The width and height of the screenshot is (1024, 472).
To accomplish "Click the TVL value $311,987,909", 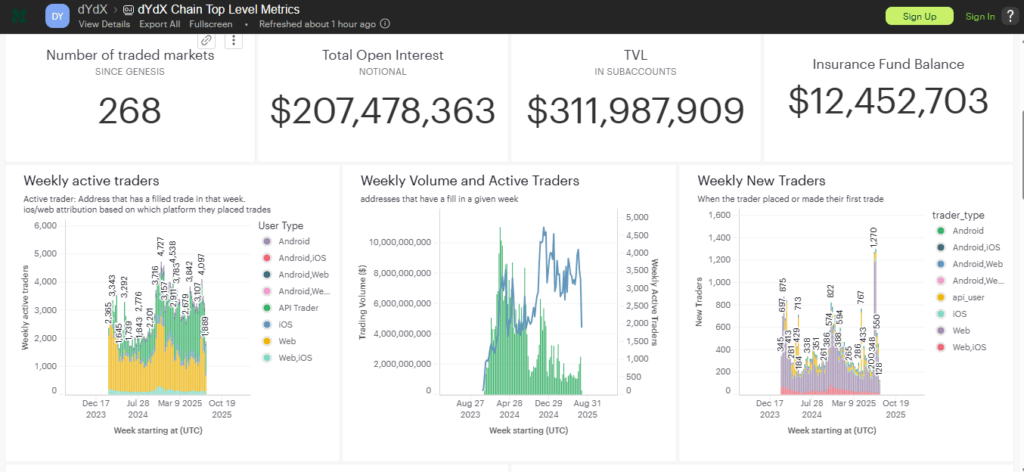I will pyautogui.click(x=635, y=110).
